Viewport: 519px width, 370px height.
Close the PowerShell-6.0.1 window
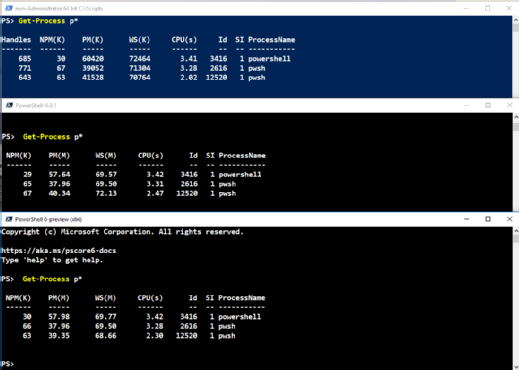point(509,105)
